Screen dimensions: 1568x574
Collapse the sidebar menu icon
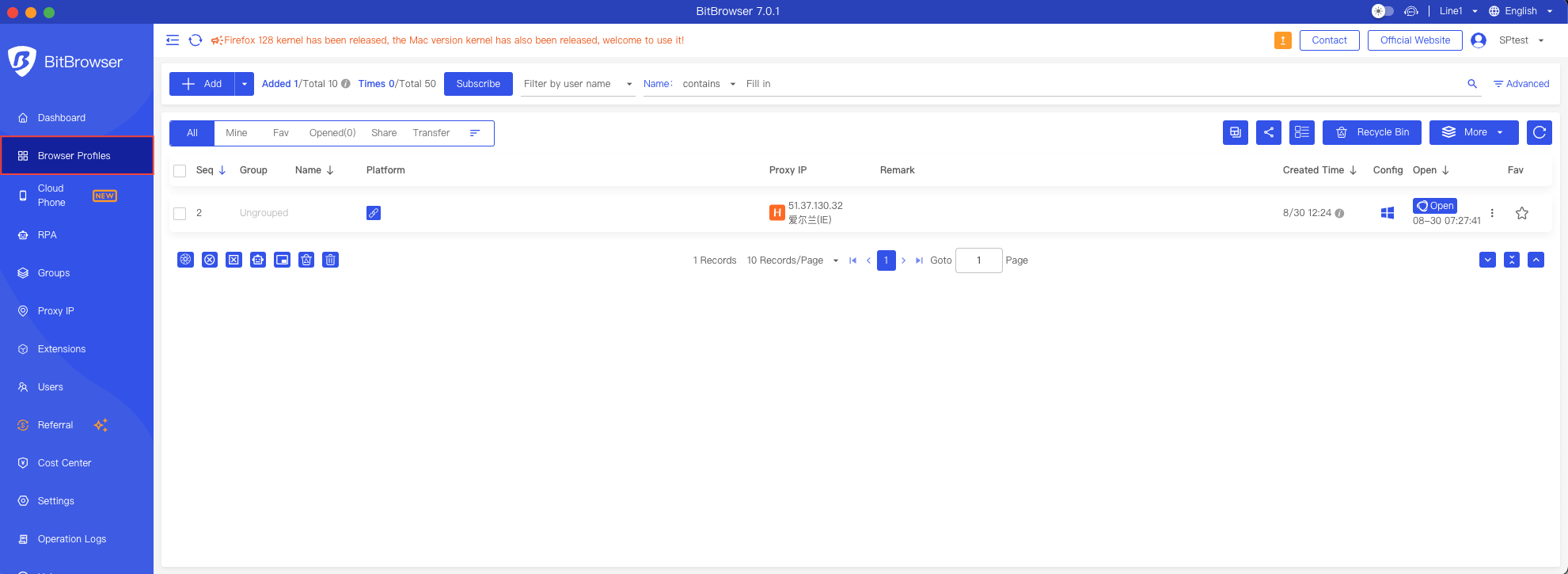(x=173, y=40)
